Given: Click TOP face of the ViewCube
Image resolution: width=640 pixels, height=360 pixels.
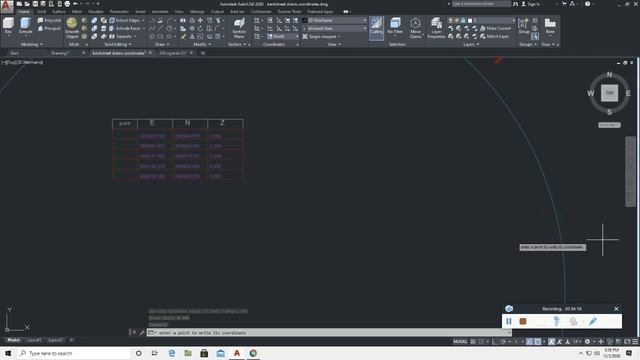Looking at the screenshot, I should (609, 93).
